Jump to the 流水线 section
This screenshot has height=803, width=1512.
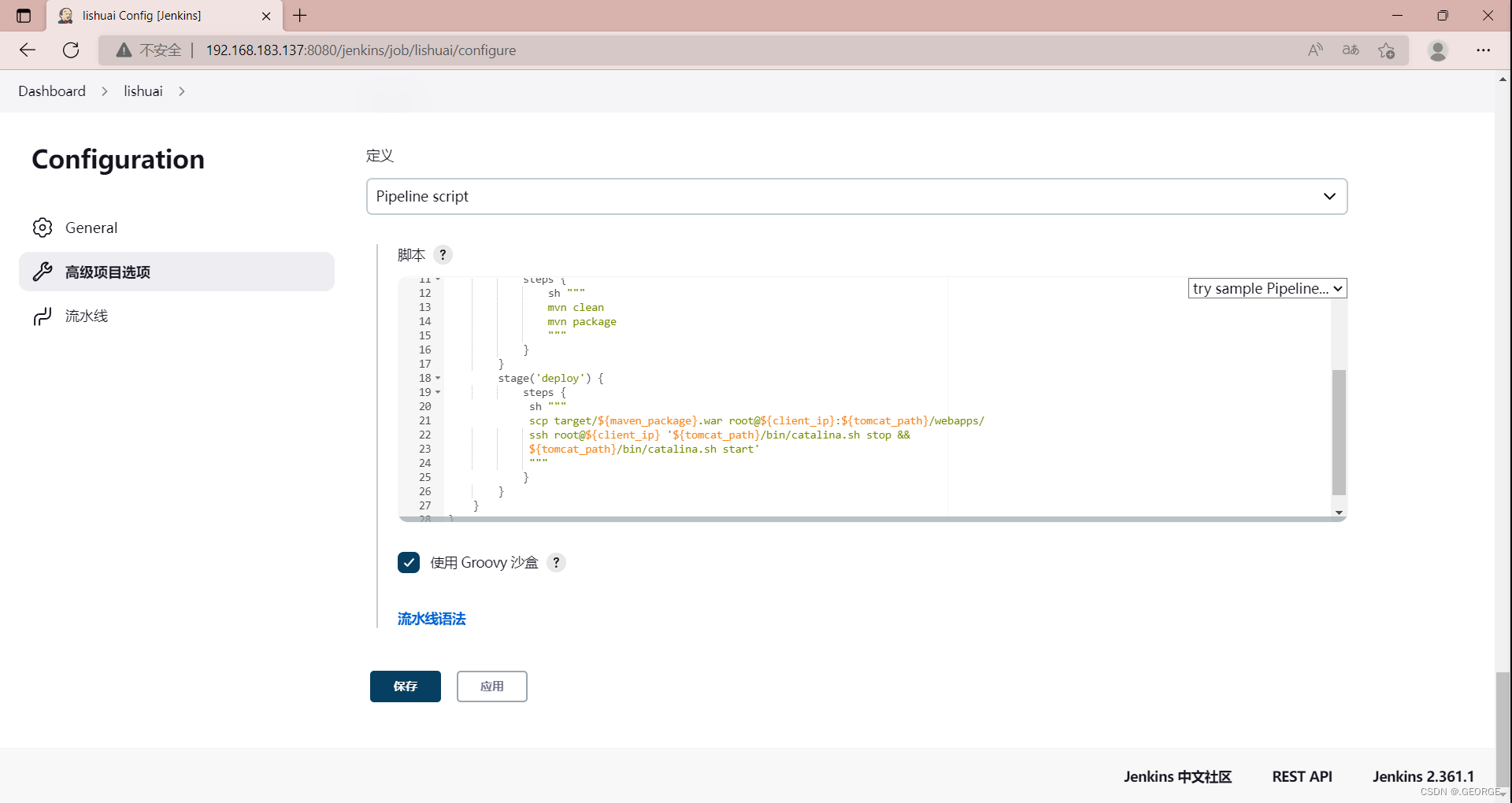pyautogui.click(x=176, y=316)
